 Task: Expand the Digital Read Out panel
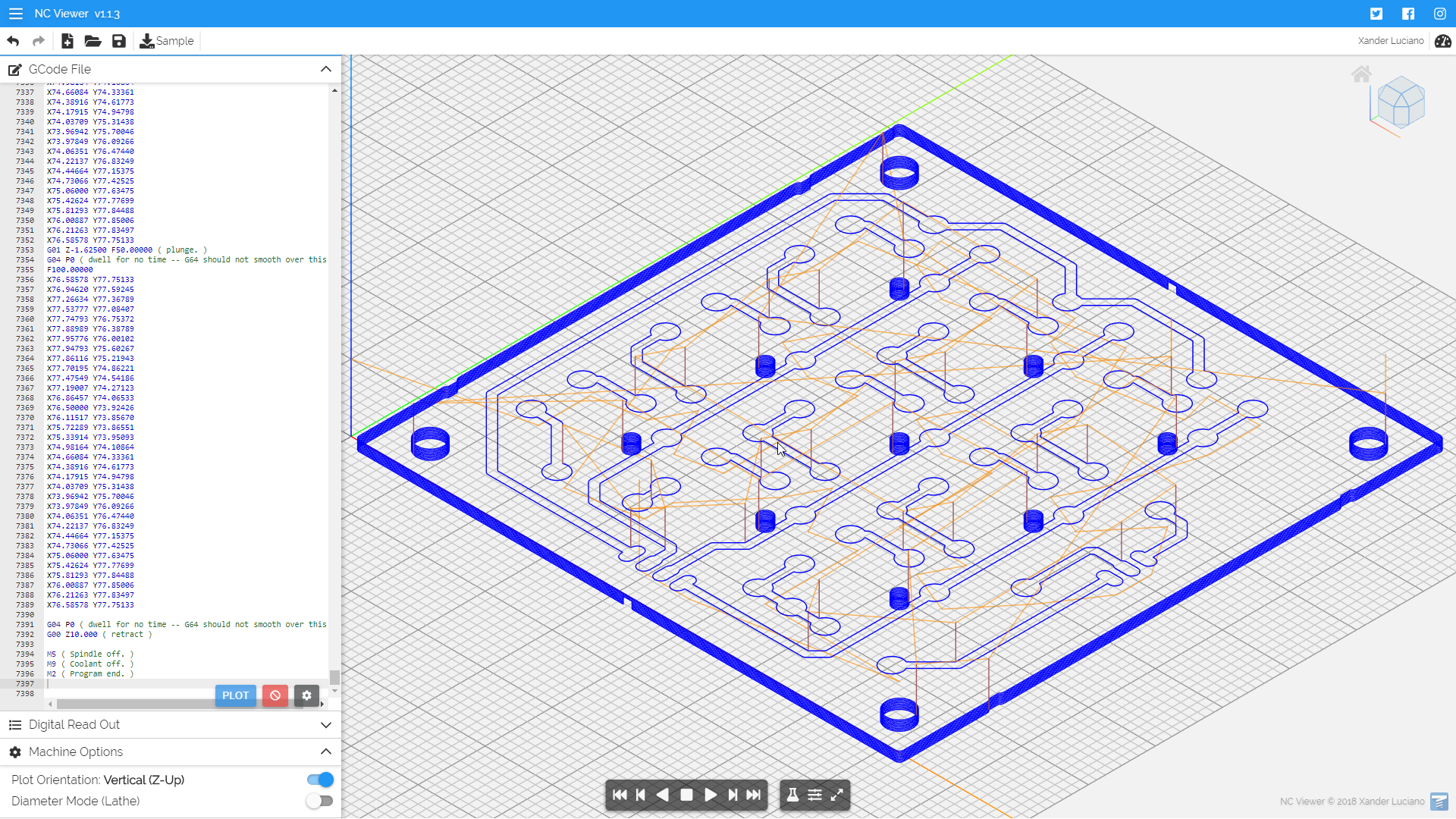(326, 725)
